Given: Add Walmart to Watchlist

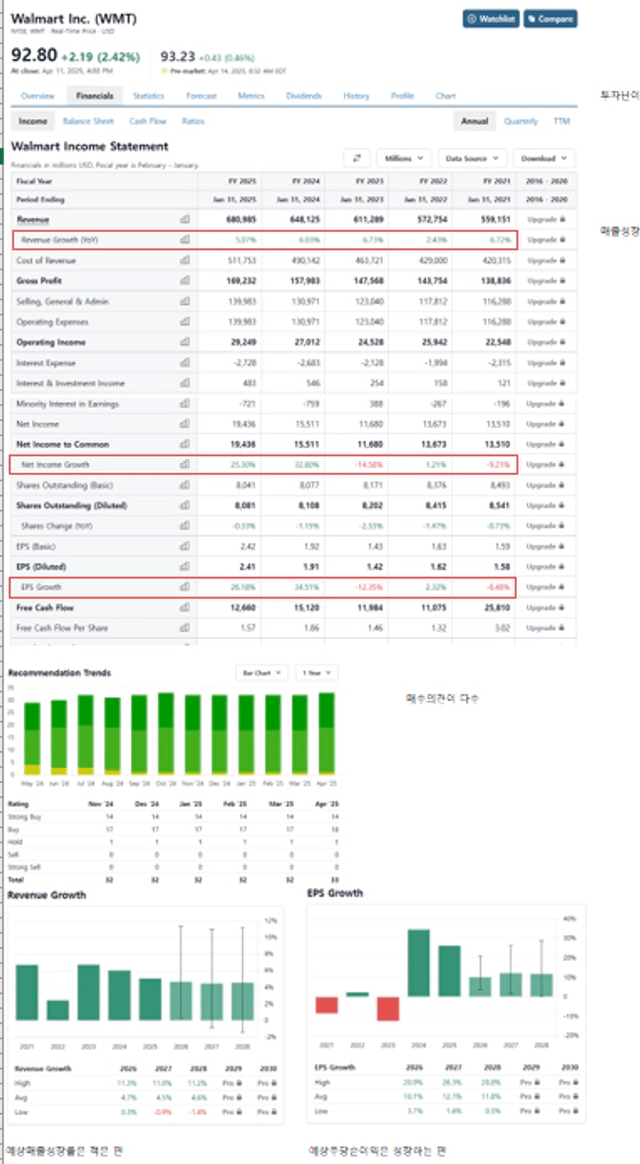Looking at the screenshot, I should [x=491, y=19].
